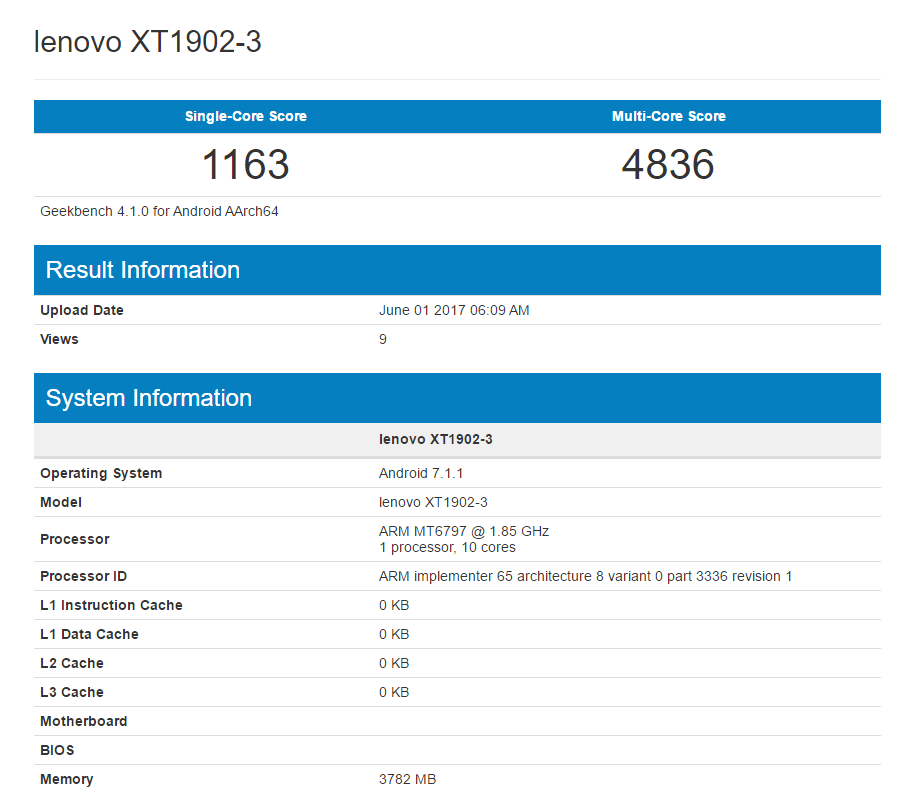Click the L1 Instruction Cache label
This screenshot has width=915, height=806.
pyautogui.click(x=111, y=605)
